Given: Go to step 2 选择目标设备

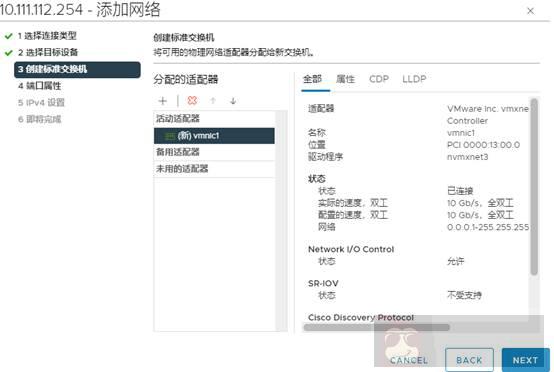Looking at the screenshot, I should click(48, 52).
